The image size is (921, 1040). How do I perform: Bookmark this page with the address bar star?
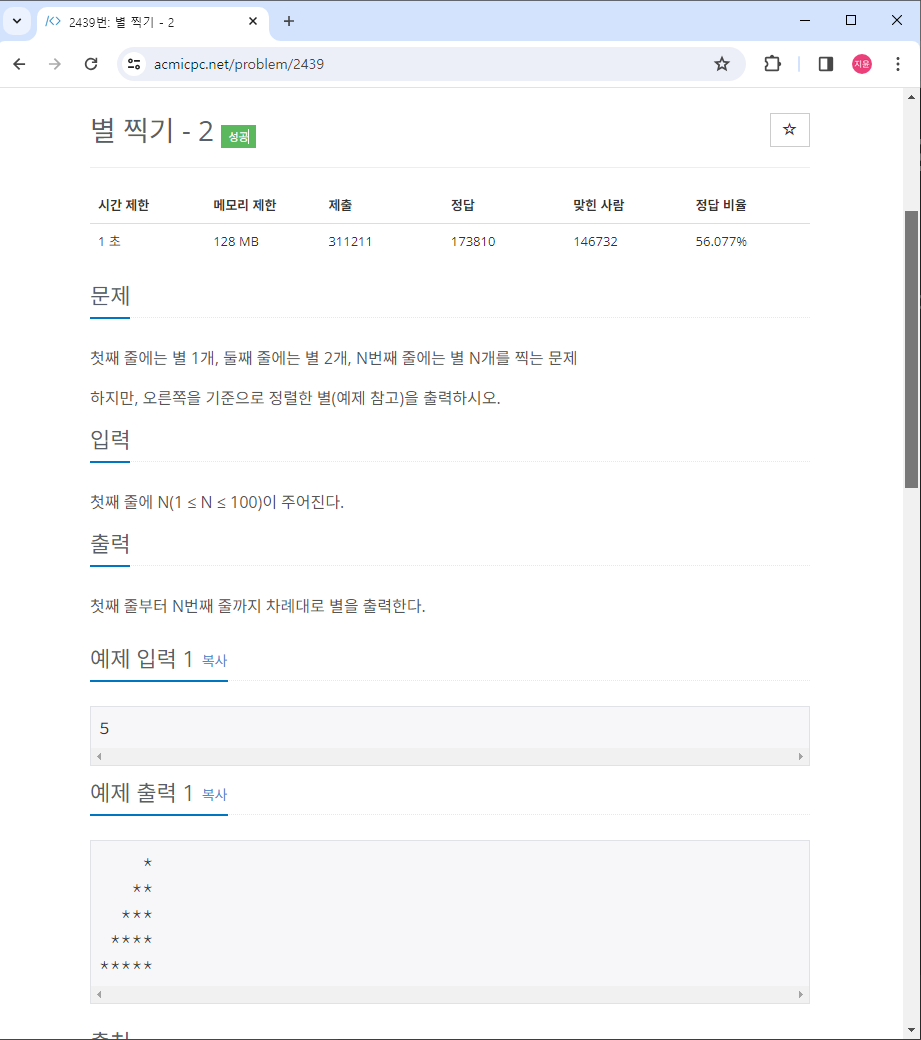coord(721,64)
